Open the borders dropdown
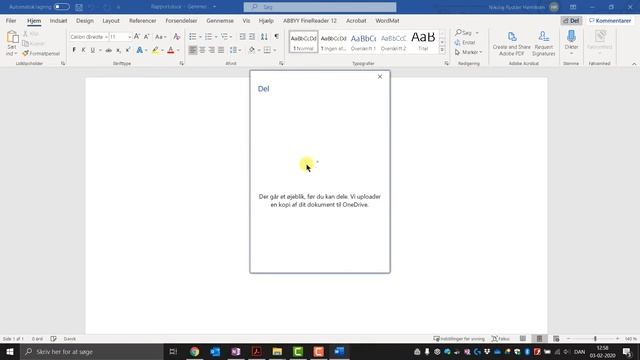 (x=275, y=50)
